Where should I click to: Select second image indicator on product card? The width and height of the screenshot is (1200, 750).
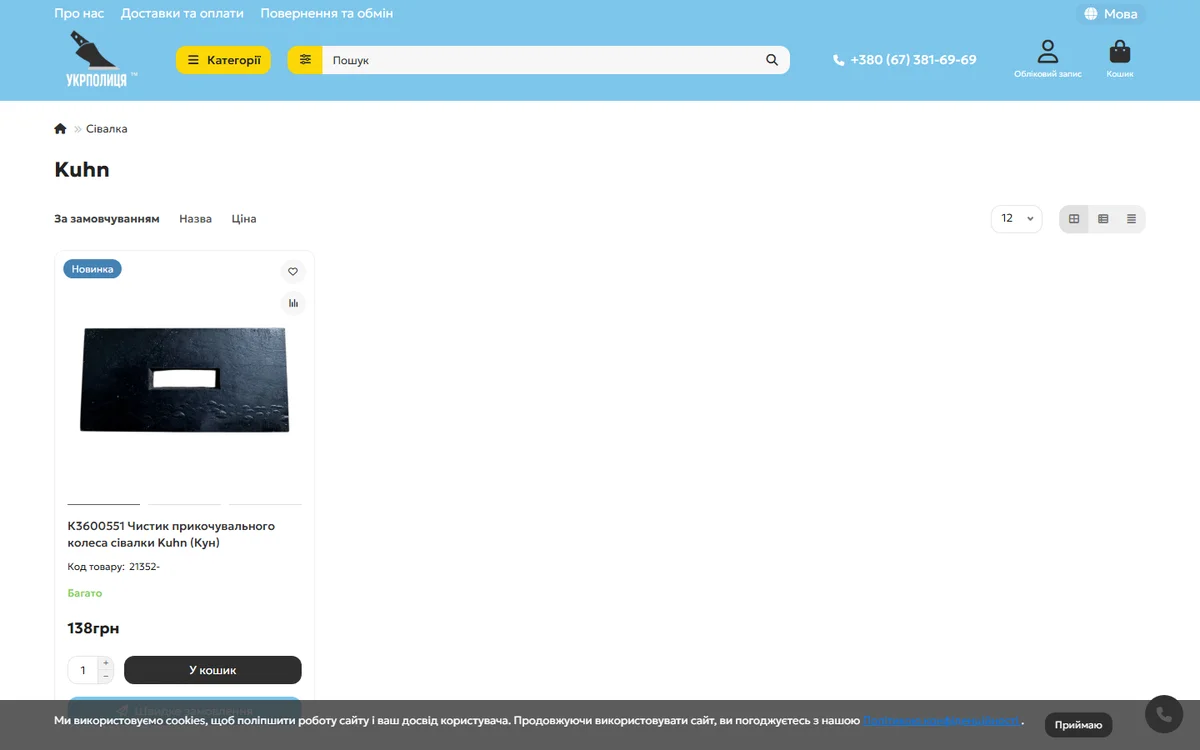(185, 504)
